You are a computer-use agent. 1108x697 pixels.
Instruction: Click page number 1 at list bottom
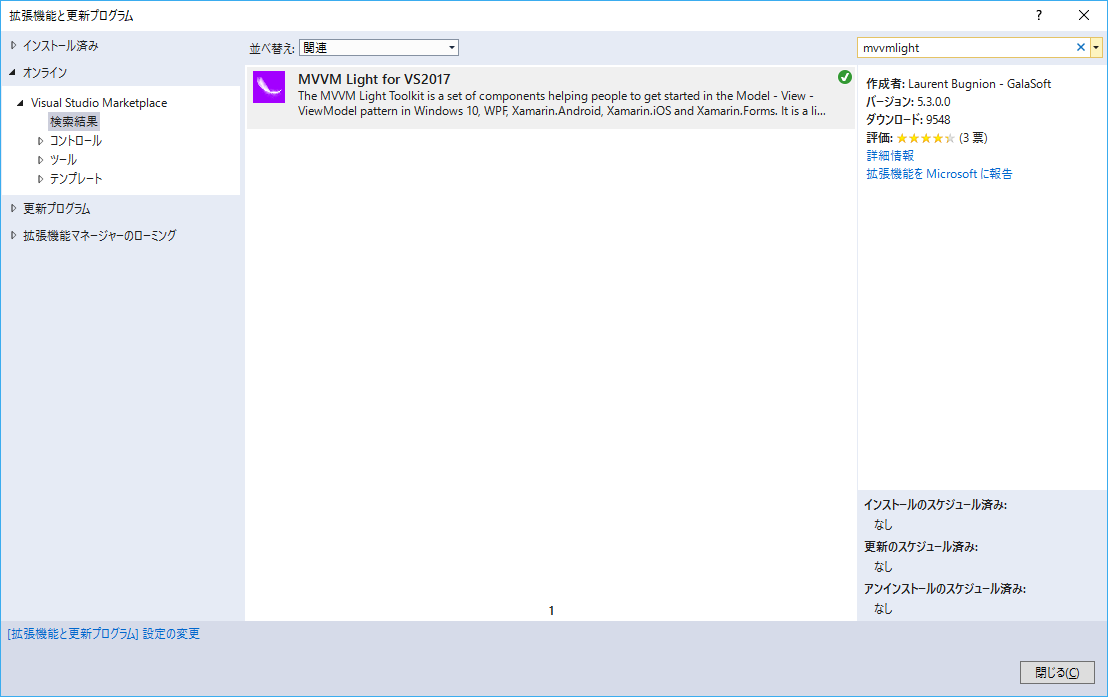(x=551, y=611)
